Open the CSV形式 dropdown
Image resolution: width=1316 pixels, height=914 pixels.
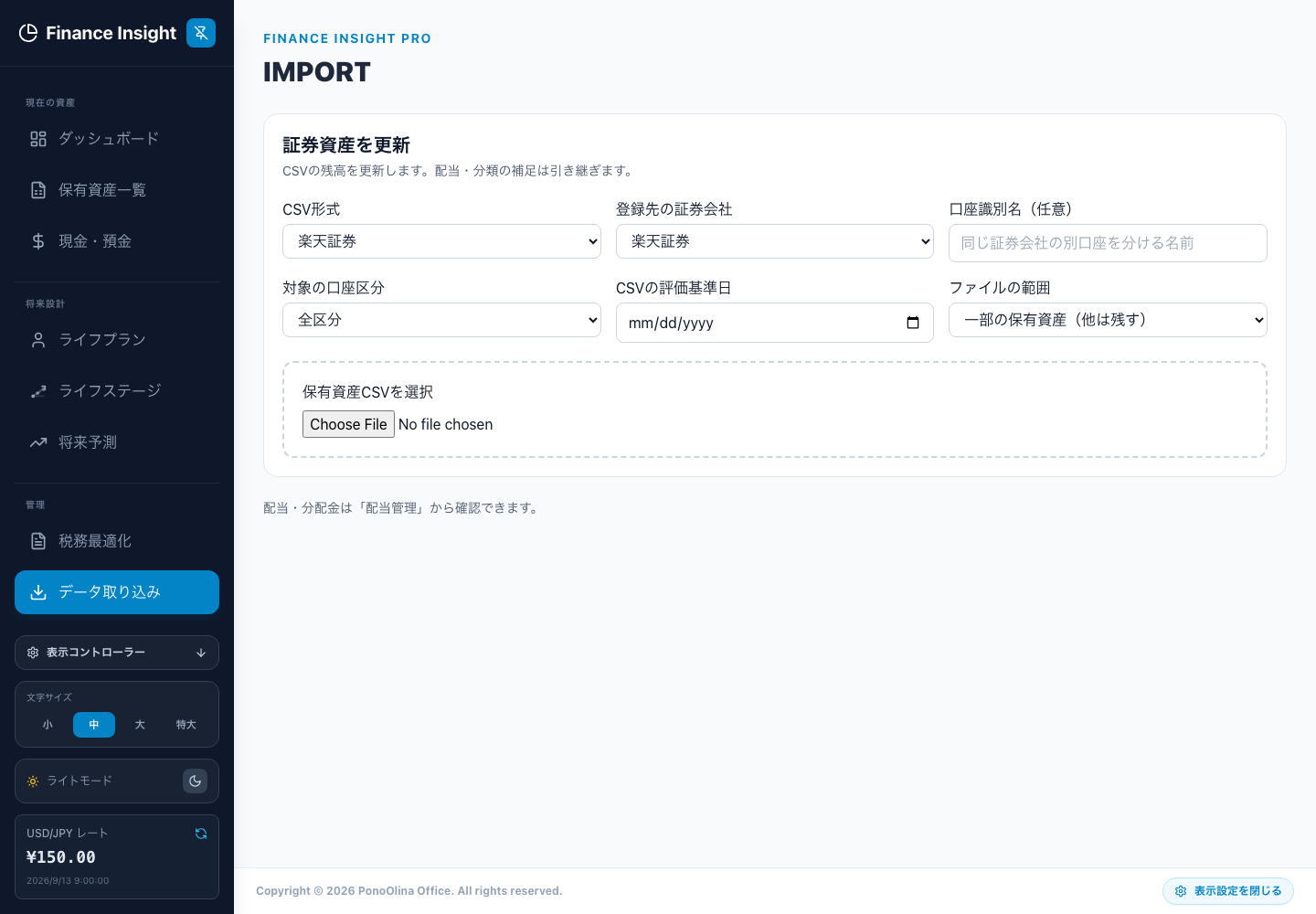point(441,241)
